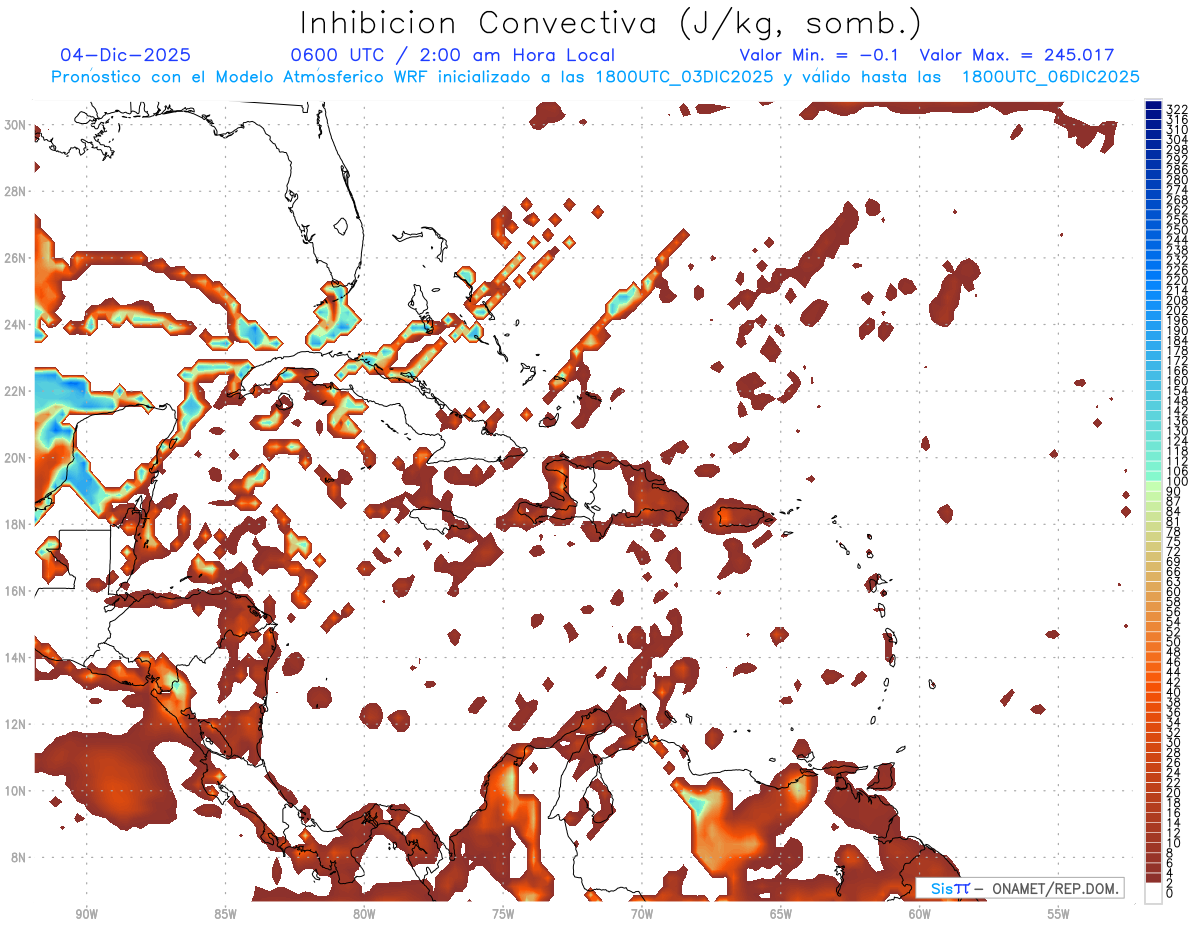1200x927 pixels.
Task: Click the 16N latitude label
Action: (x=16, y=591)
